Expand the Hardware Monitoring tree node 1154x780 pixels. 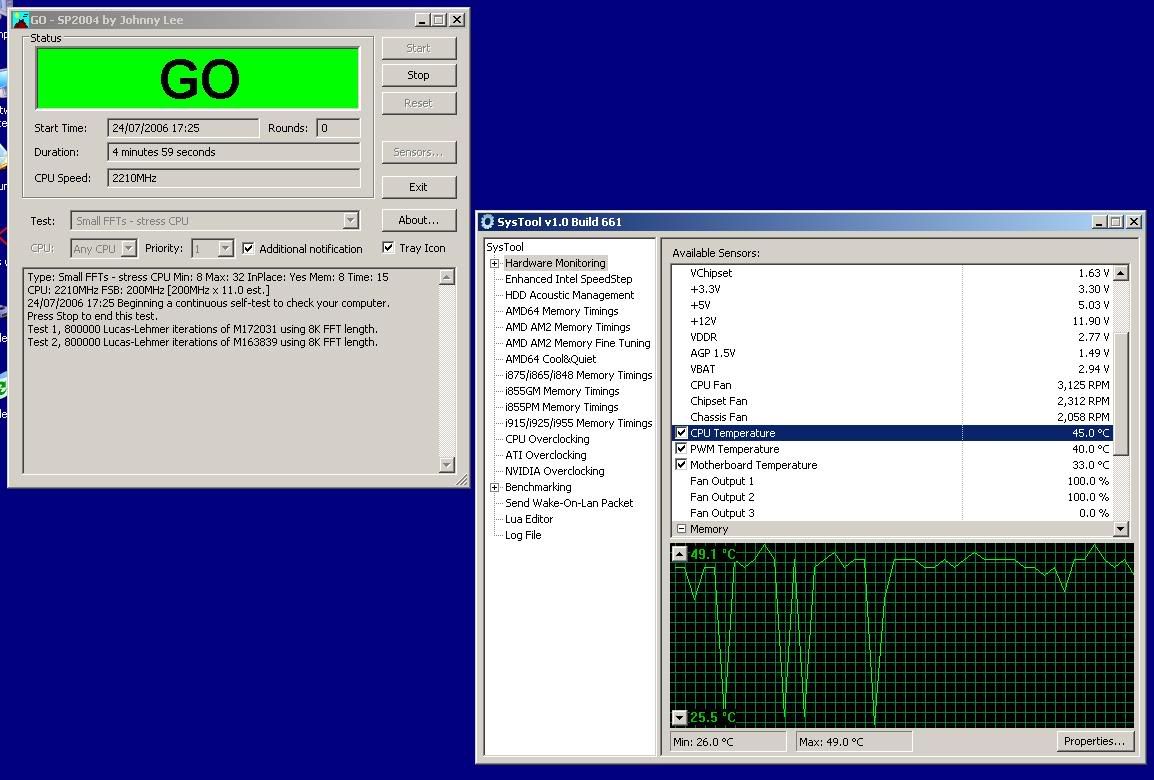493,263
